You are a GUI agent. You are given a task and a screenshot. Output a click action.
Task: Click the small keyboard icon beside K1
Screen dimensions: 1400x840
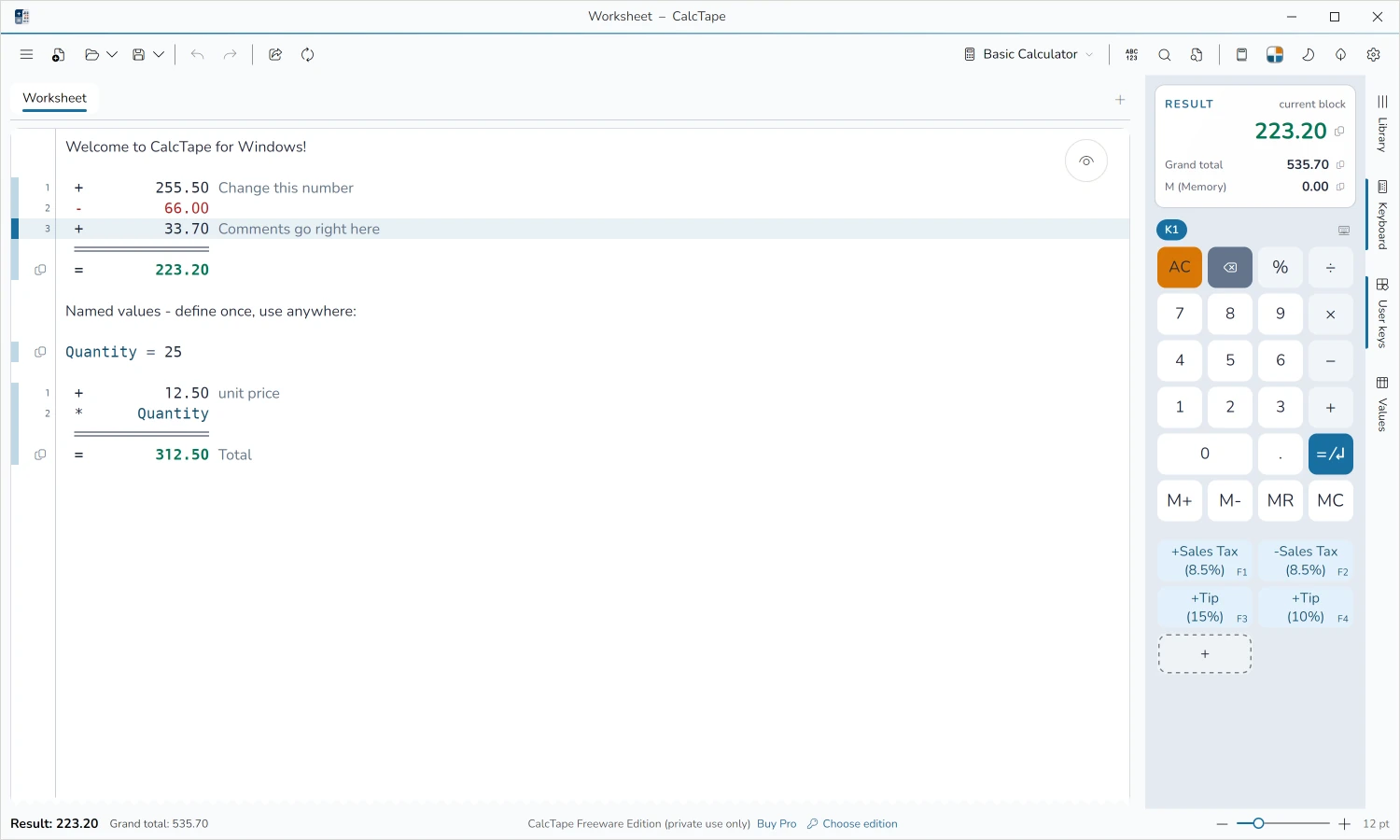(x=1344, y=231)
